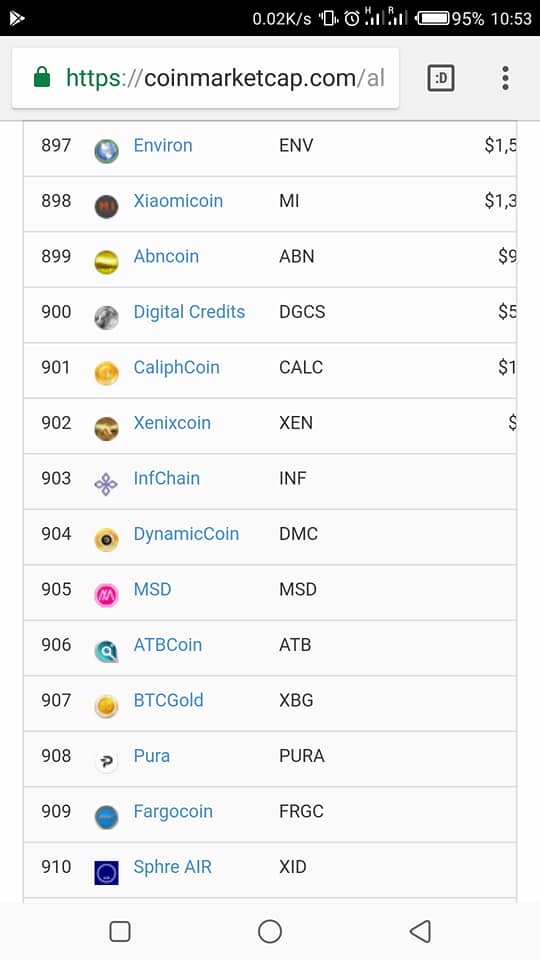Open the Digital Credits coin page

pyautogui.click(x=189, y=312)
